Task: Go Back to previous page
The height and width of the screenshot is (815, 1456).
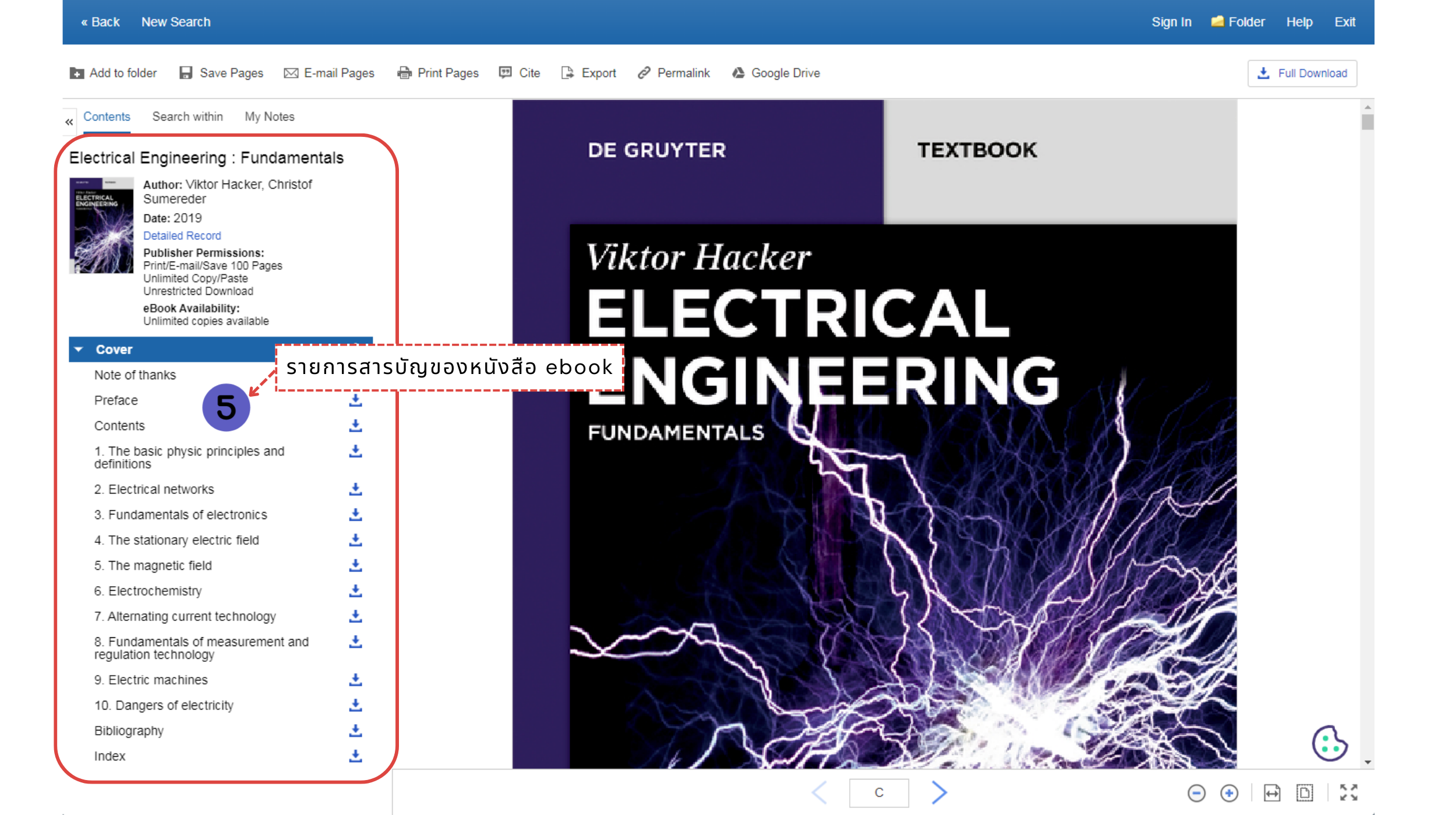Action: (100, 22)
